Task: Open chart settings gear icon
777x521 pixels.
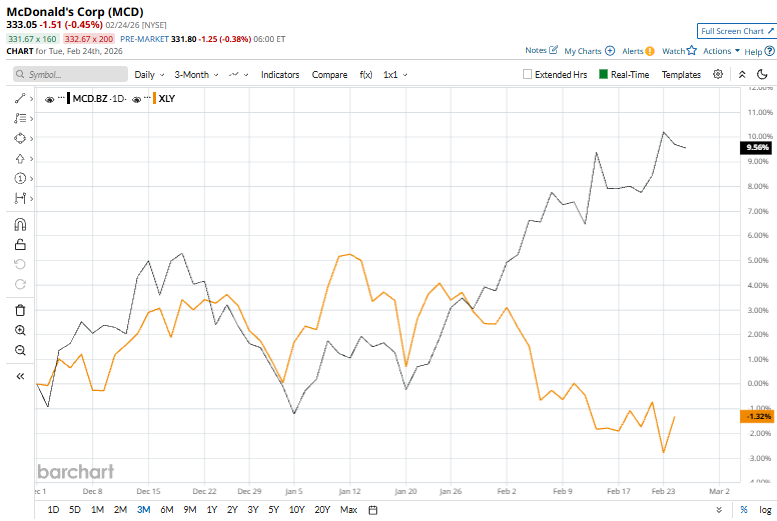Action: pos(718,74)
